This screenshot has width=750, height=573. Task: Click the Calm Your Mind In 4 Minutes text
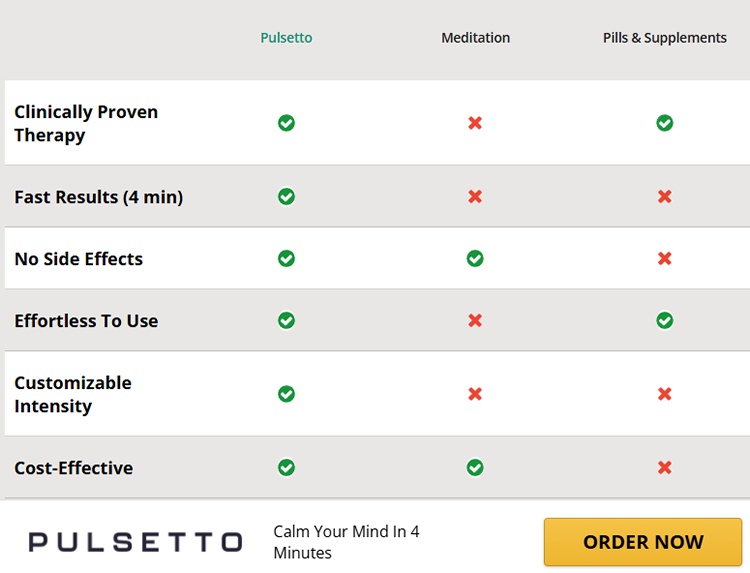(x=346, y=542)
